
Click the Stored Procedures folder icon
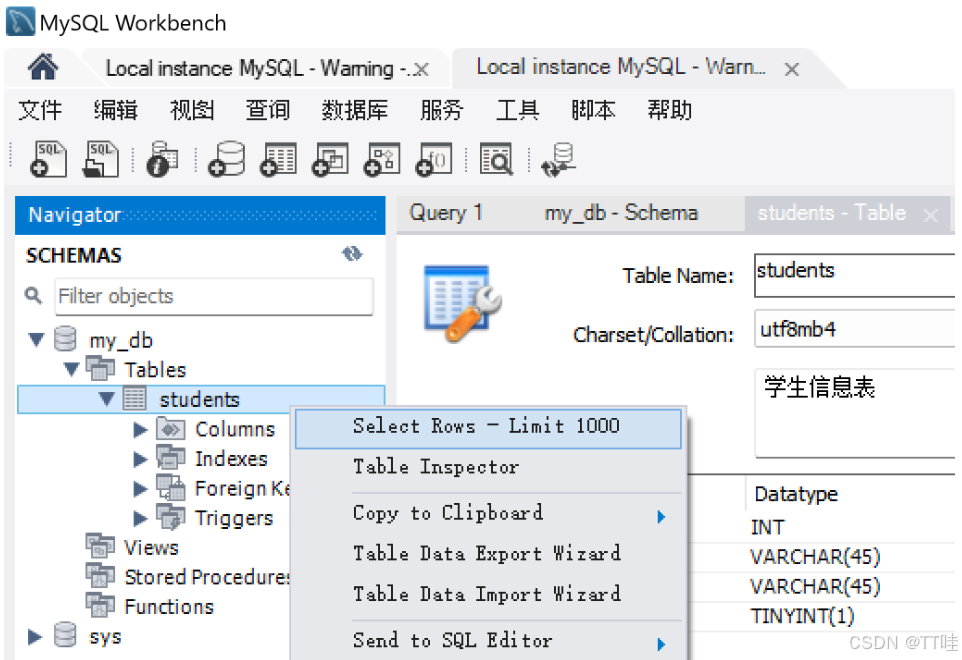point(100,575)
